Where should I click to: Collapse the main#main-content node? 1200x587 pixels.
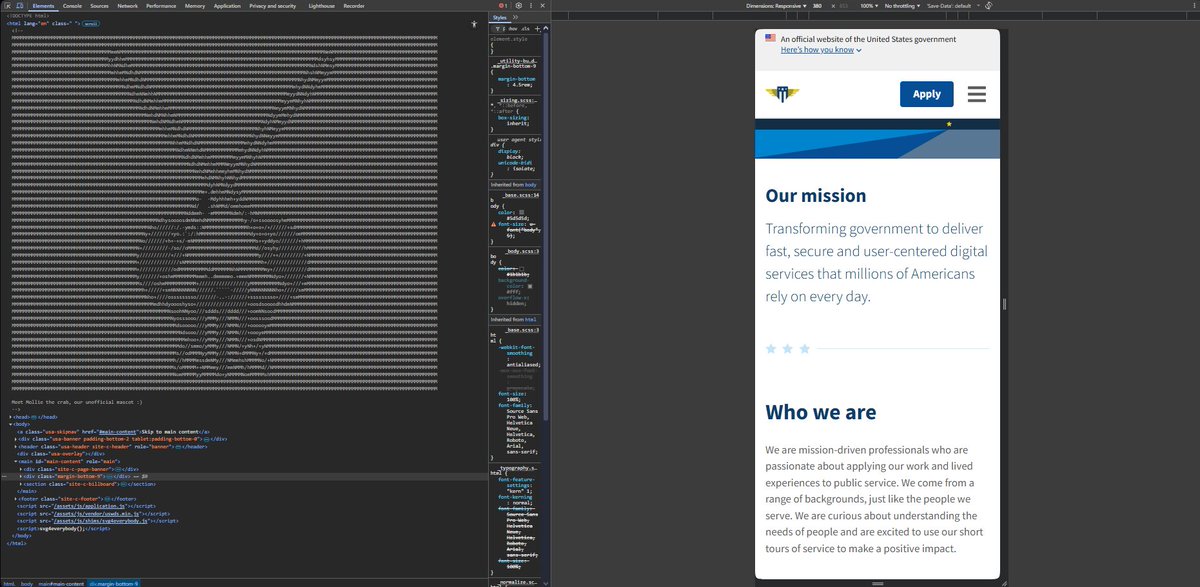click(16, 461)
